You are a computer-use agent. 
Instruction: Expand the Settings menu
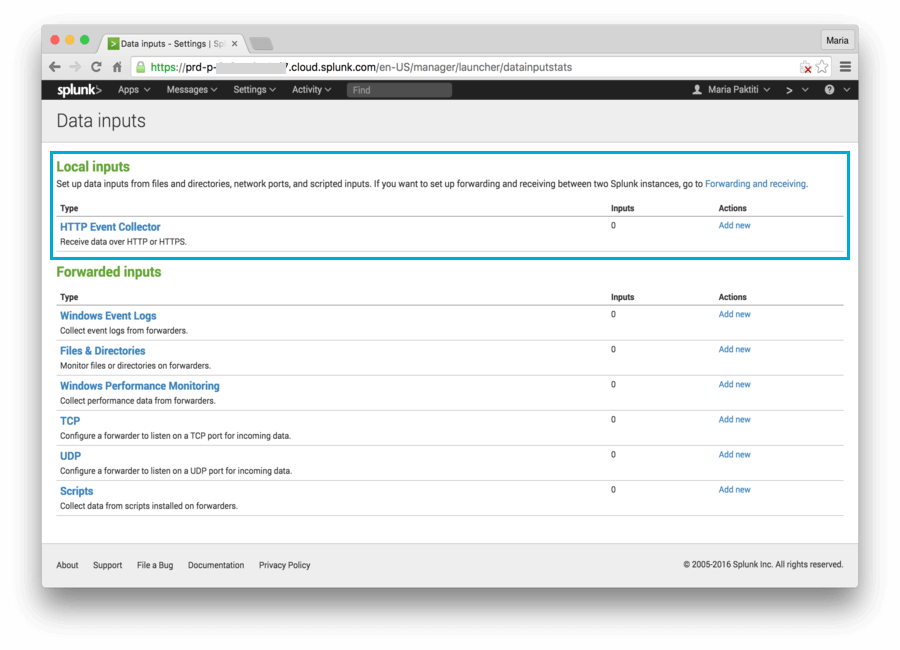click(x=254, y=90)
